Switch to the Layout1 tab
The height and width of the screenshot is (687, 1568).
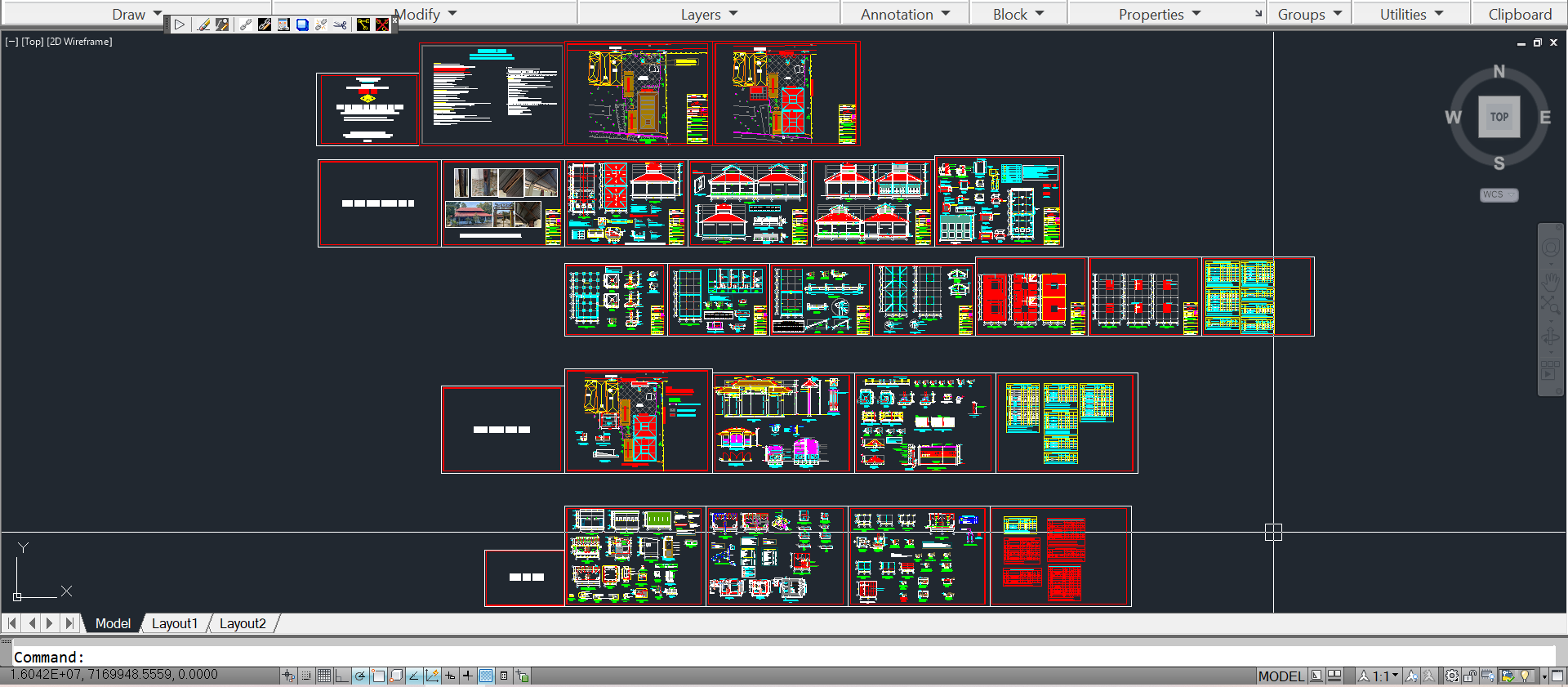(x=174, y=623)
